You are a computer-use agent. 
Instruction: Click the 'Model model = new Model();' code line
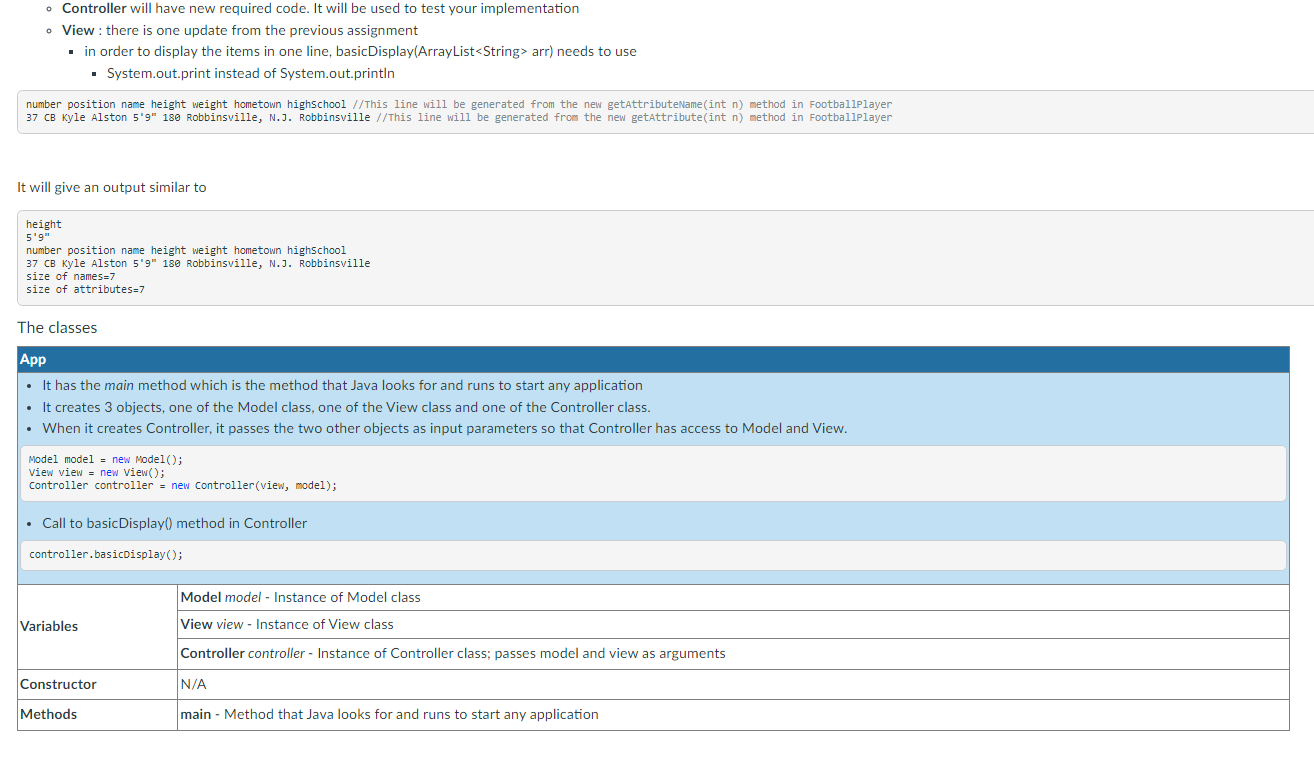(x=106, y=460)
